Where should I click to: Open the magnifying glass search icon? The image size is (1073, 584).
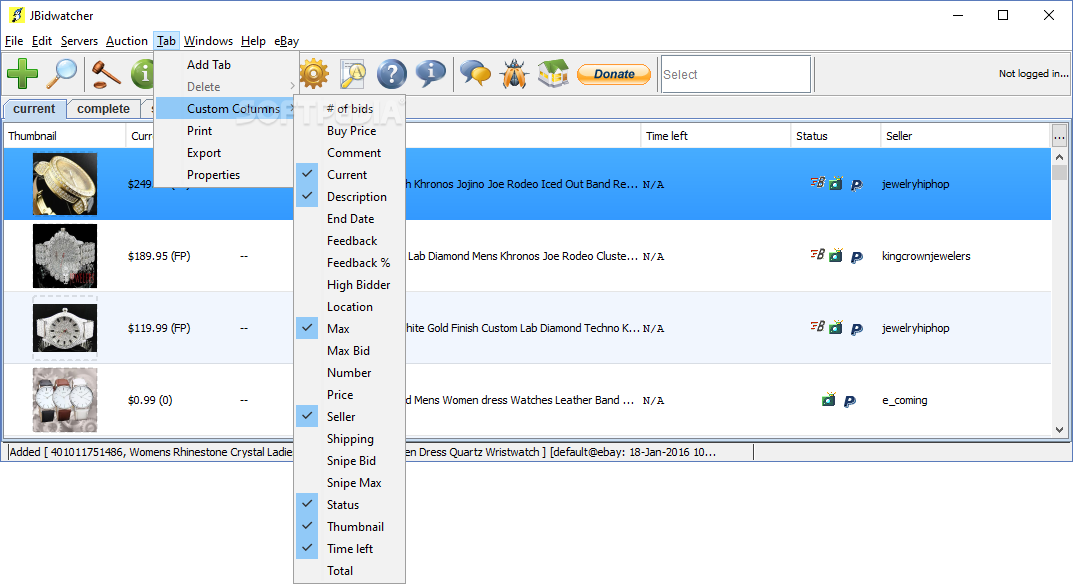tap(62, 74)
